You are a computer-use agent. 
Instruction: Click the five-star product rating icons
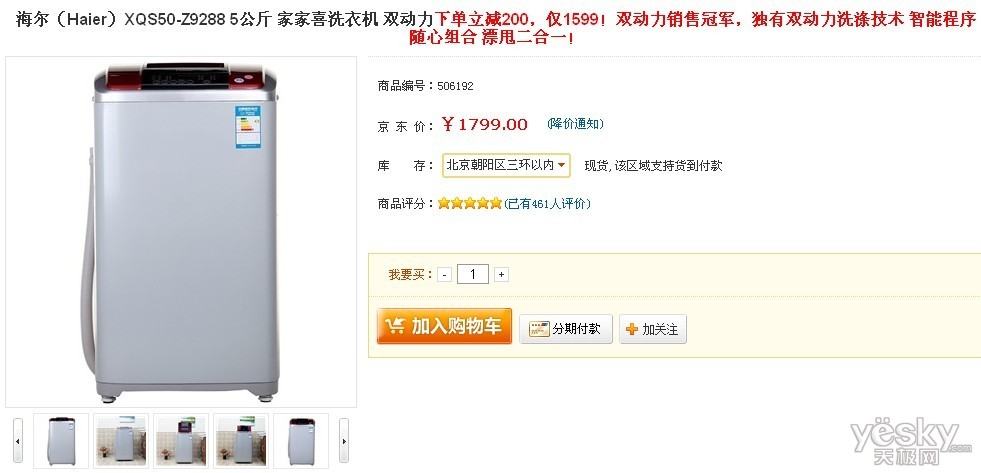pos(470,203)
